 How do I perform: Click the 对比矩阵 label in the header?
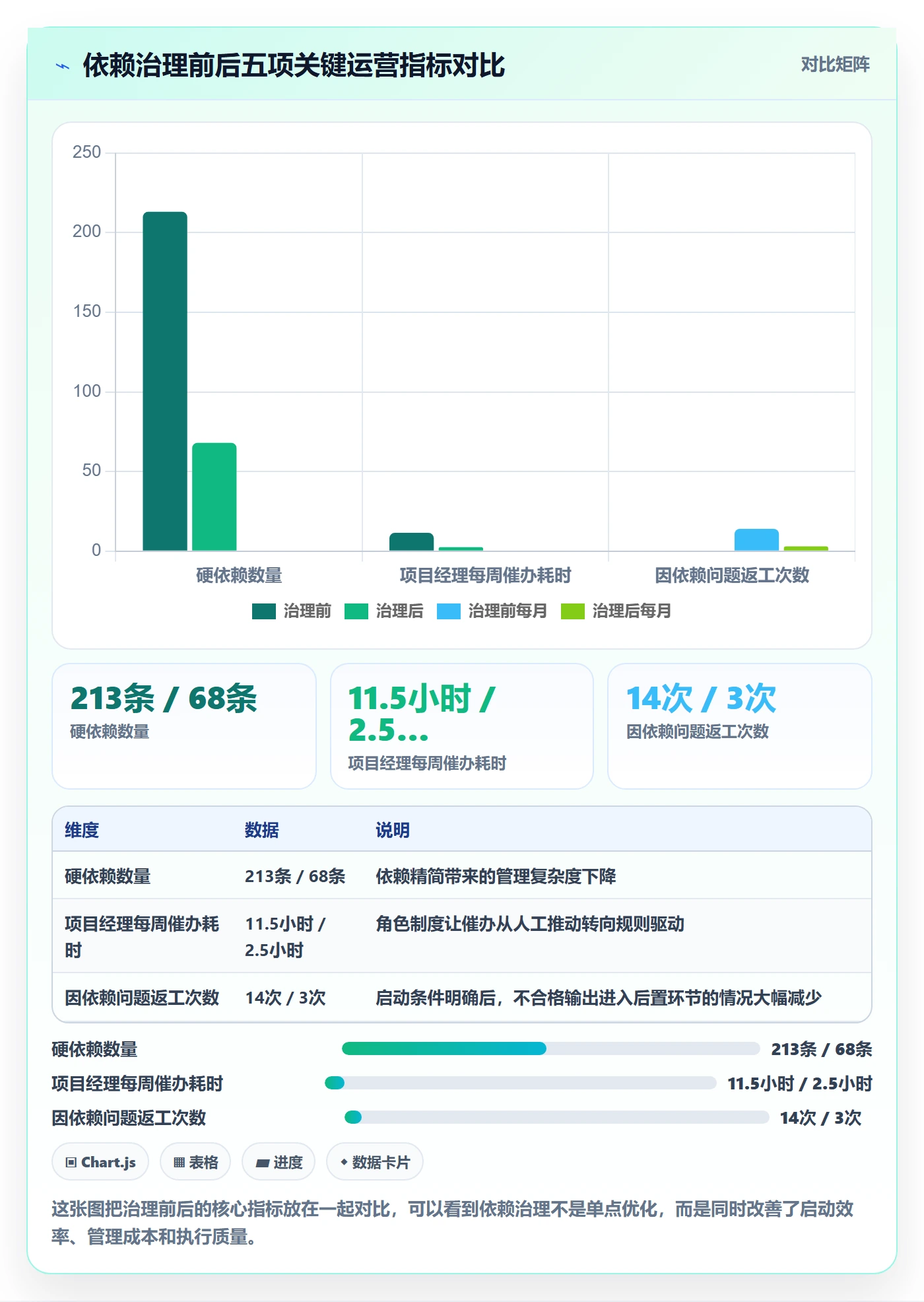point(835,65)
